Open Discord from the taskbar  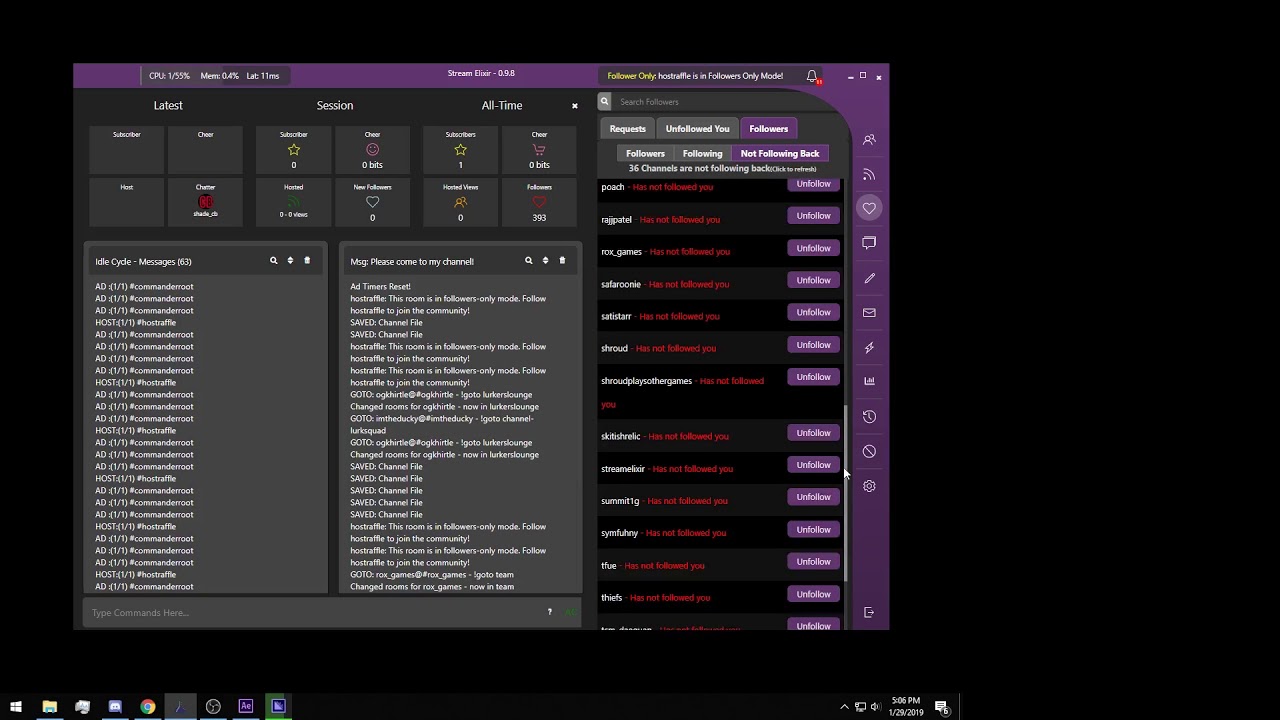point(115,707)
